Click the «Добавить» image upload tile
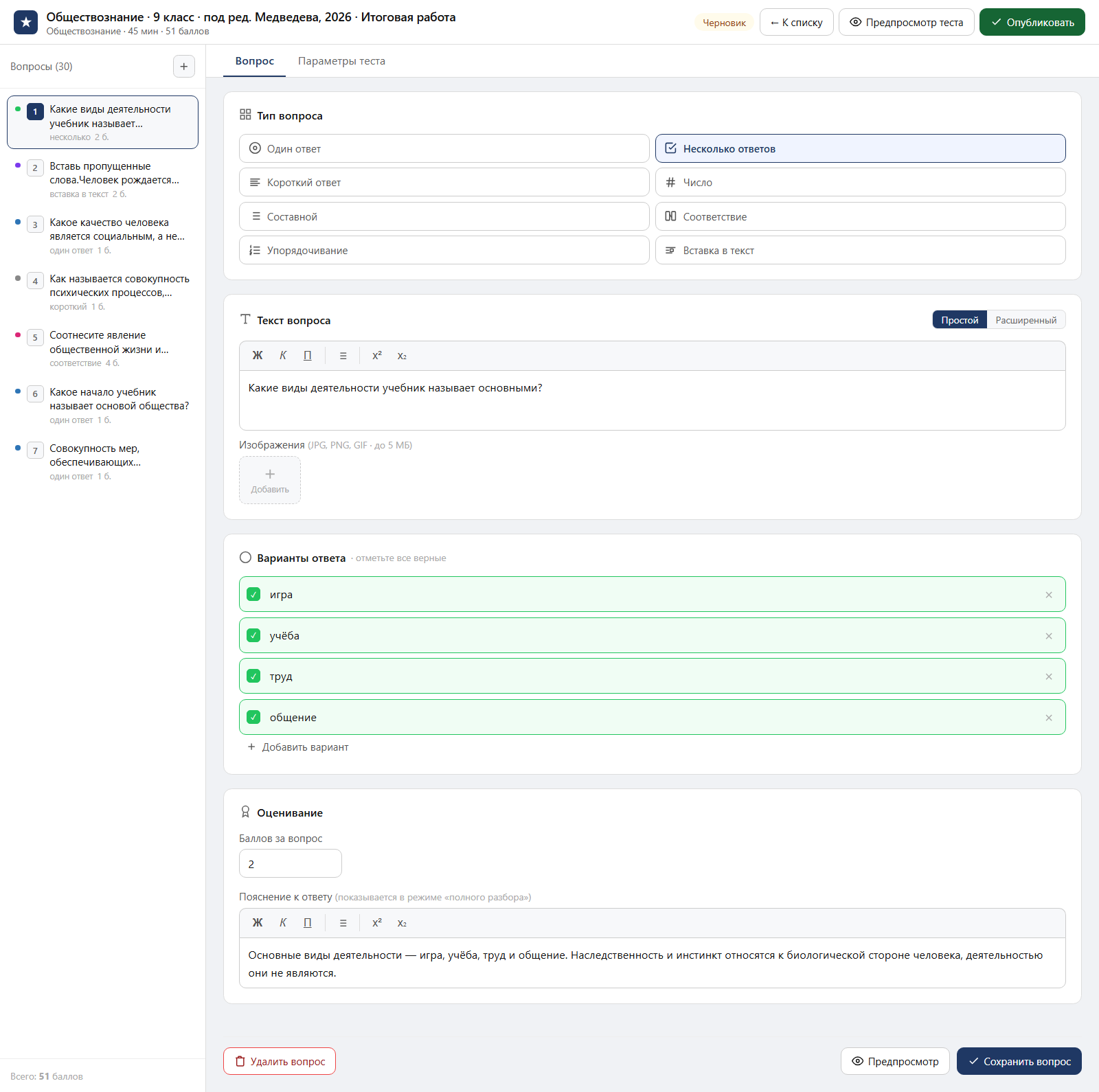1099x1092 pixels. click(x=269, y=480)
